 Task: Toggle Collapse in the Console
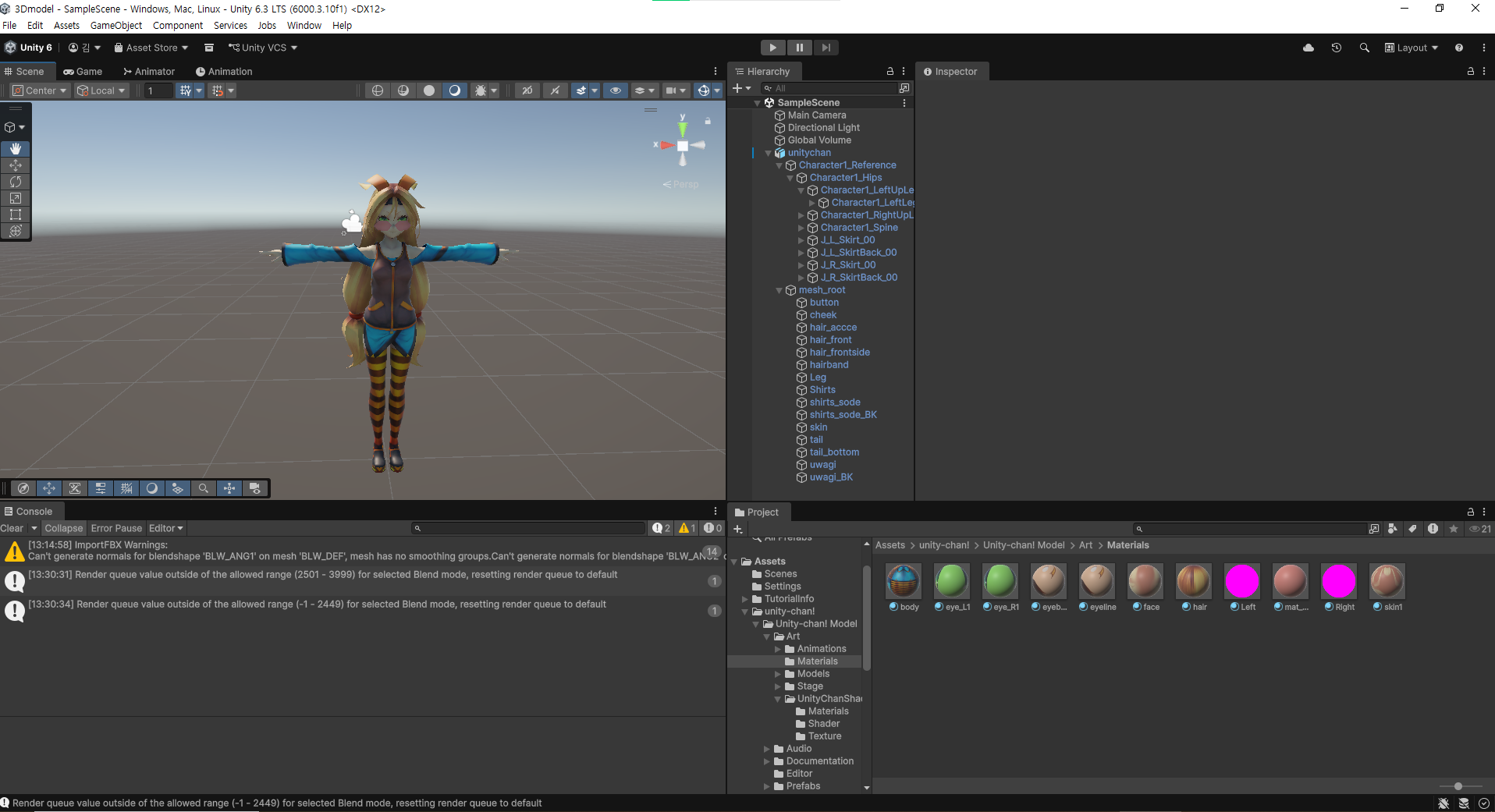pos(63,528)
